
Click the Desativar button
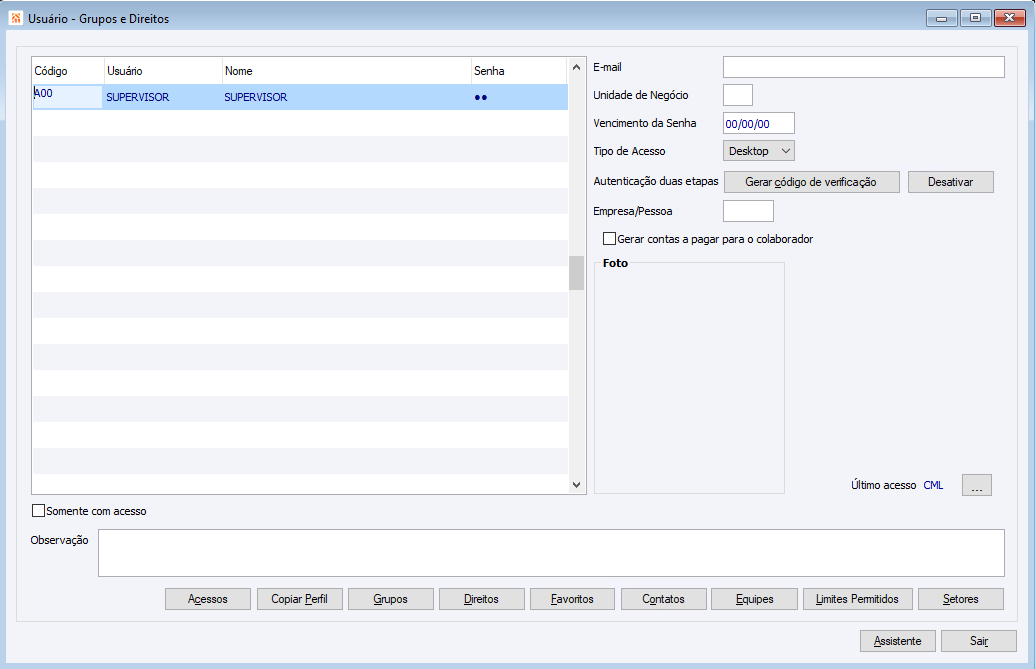click(951, 182)
